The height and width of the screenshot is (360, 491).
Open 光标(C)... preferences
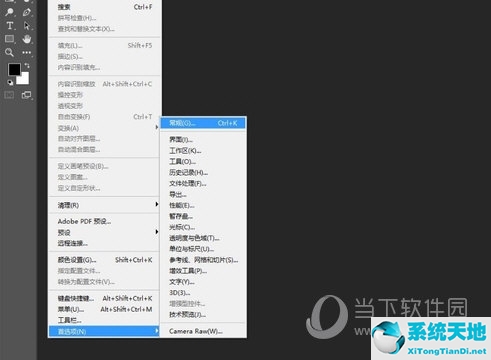tap(203, 227)
